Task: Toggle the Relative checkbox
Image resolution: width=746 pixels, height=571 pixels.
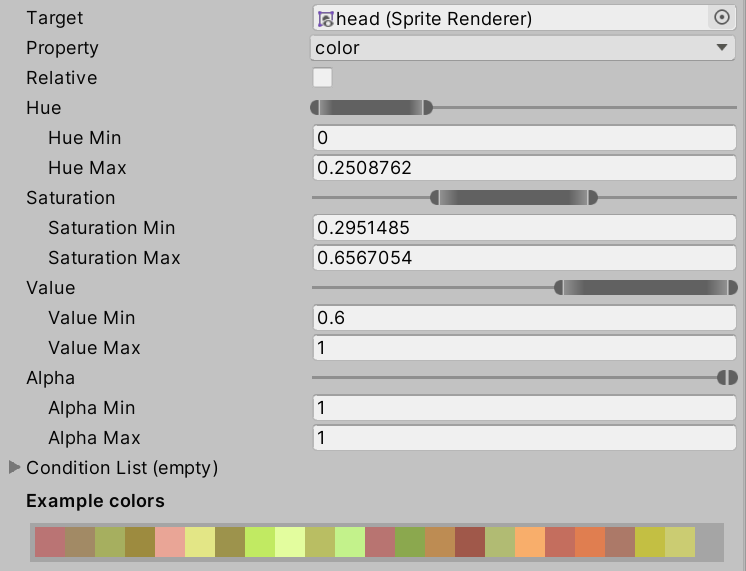Action: (322, 78)
